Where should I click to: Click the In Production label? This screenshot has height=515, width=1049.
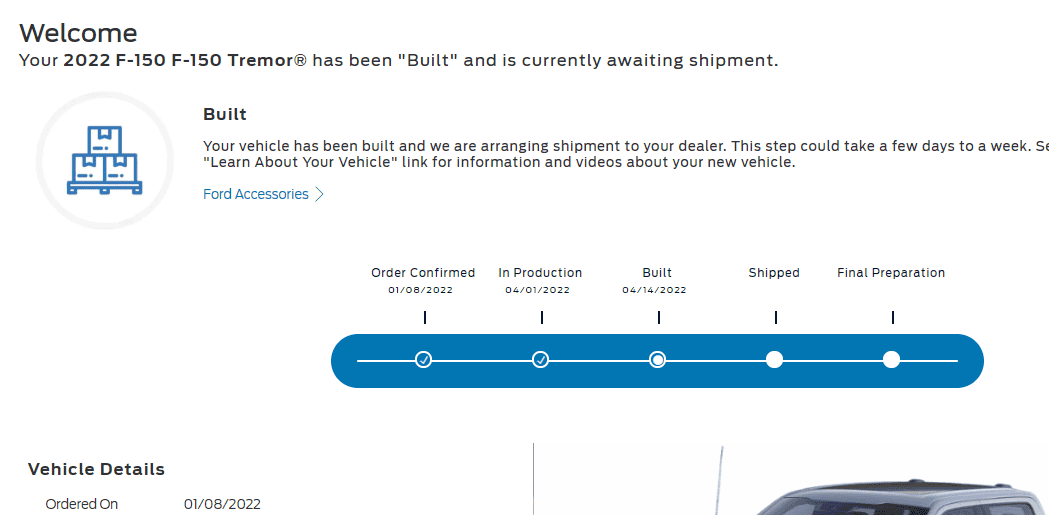point(540,272)
